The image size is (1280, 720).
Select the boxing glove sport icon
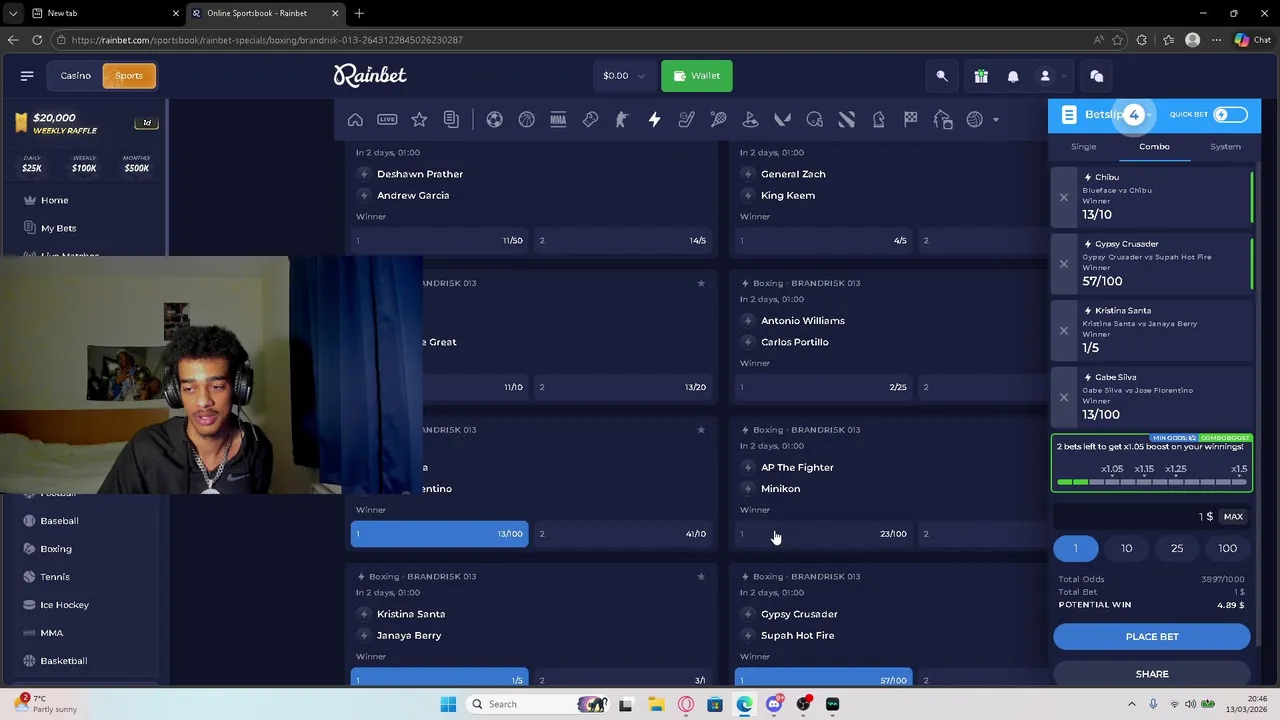coord(590,120)
